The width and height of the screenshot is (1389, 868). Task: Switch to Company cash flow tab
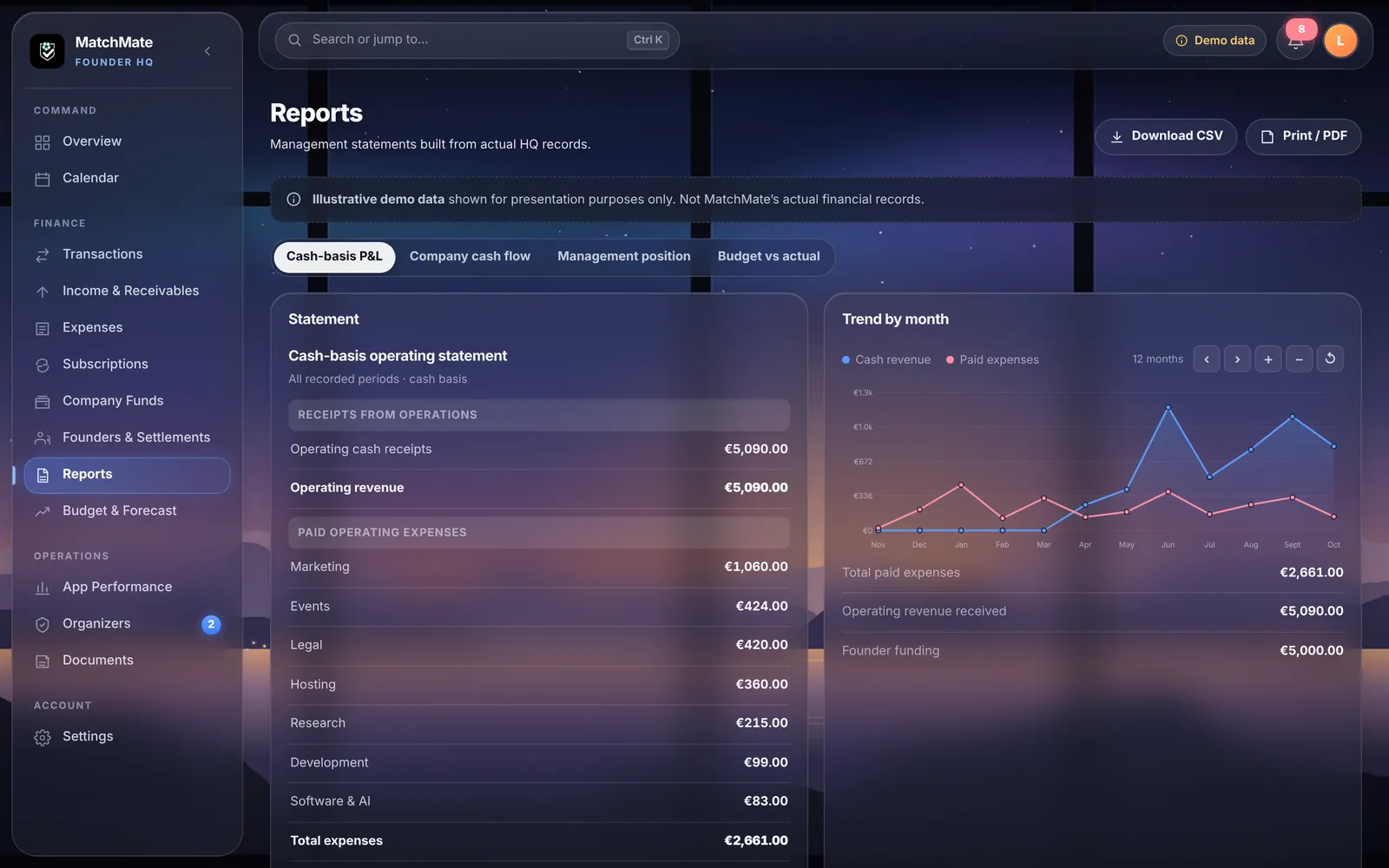pyautogui.click(x=470, y=257)
